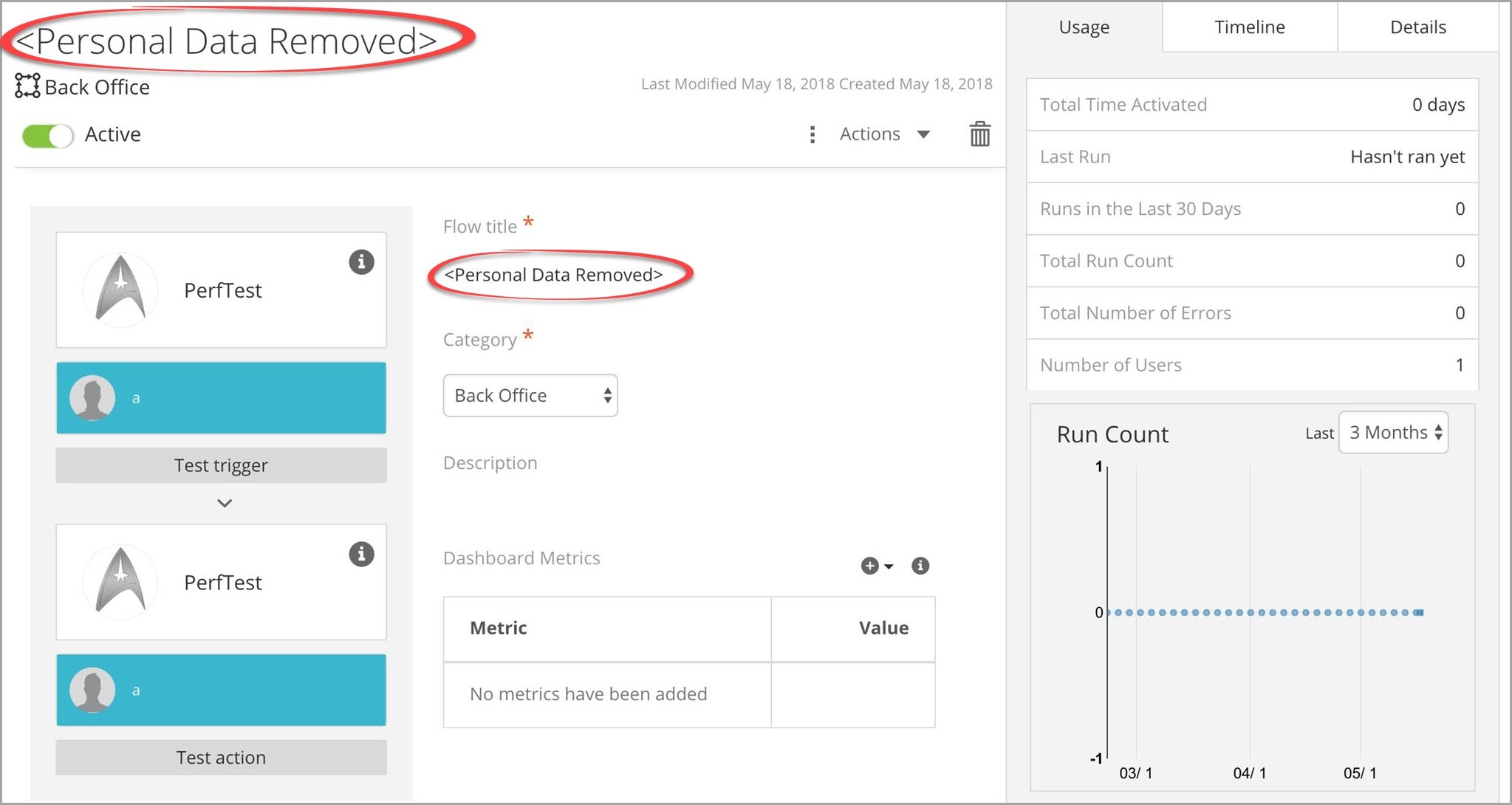Open the Actions dropdown menu
The image size is (1512, 805).
[x=884, y=134]
